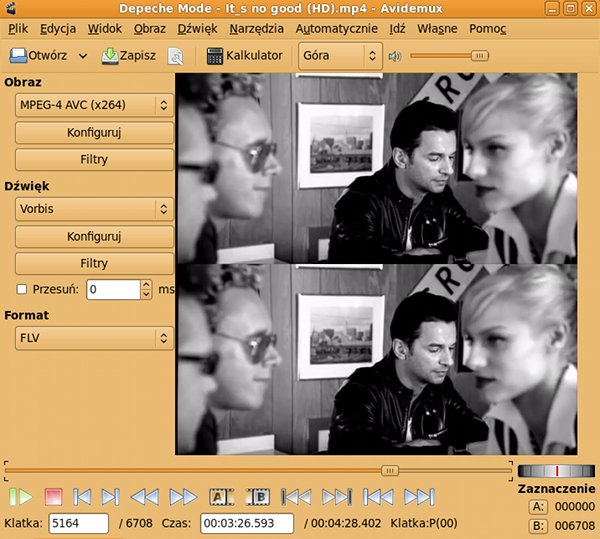
Task: Click selection start value 000000
Action: tap(575, 507)
